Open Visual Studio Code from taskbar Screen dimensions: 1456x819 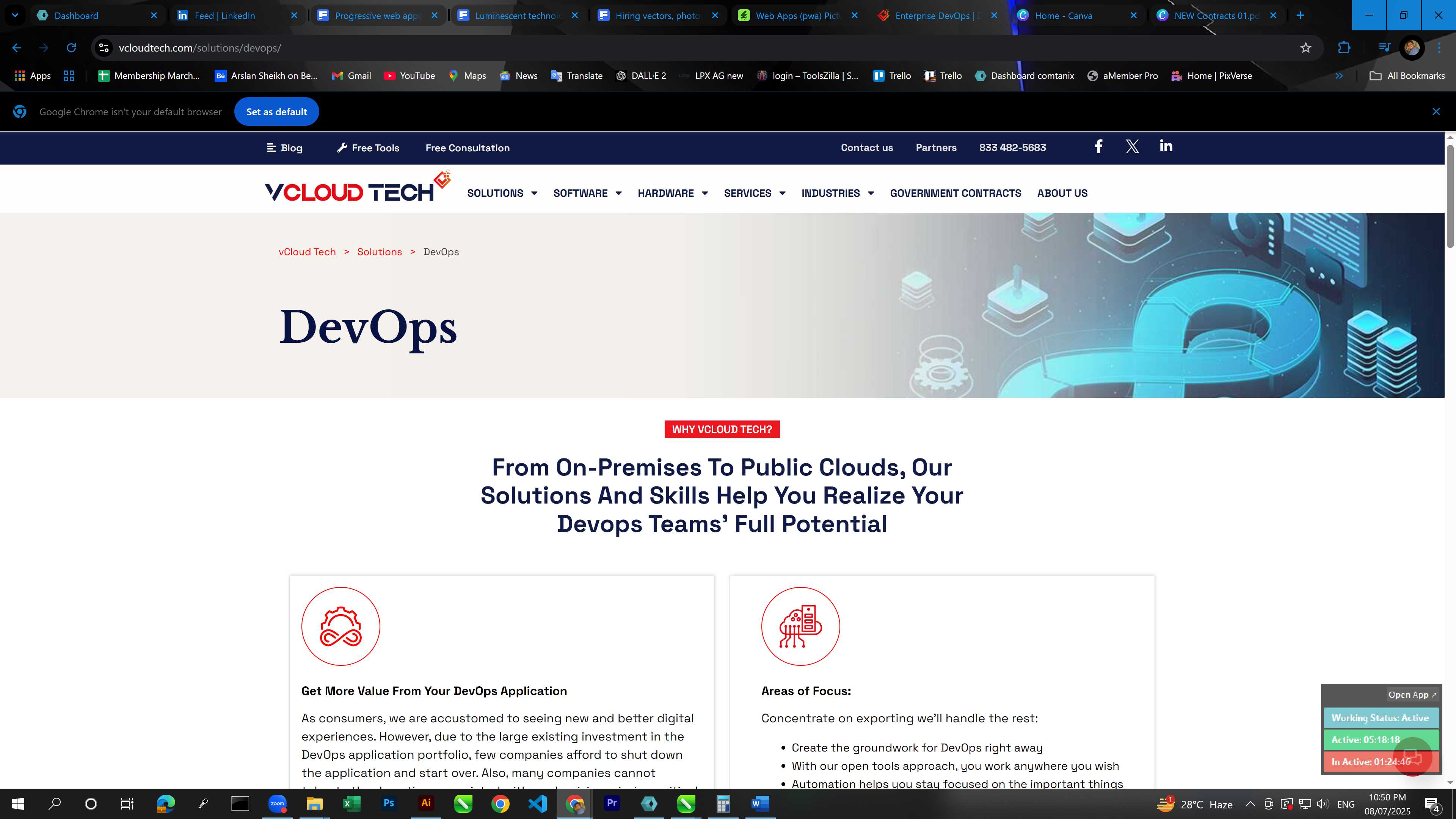[x=538, y=803]
